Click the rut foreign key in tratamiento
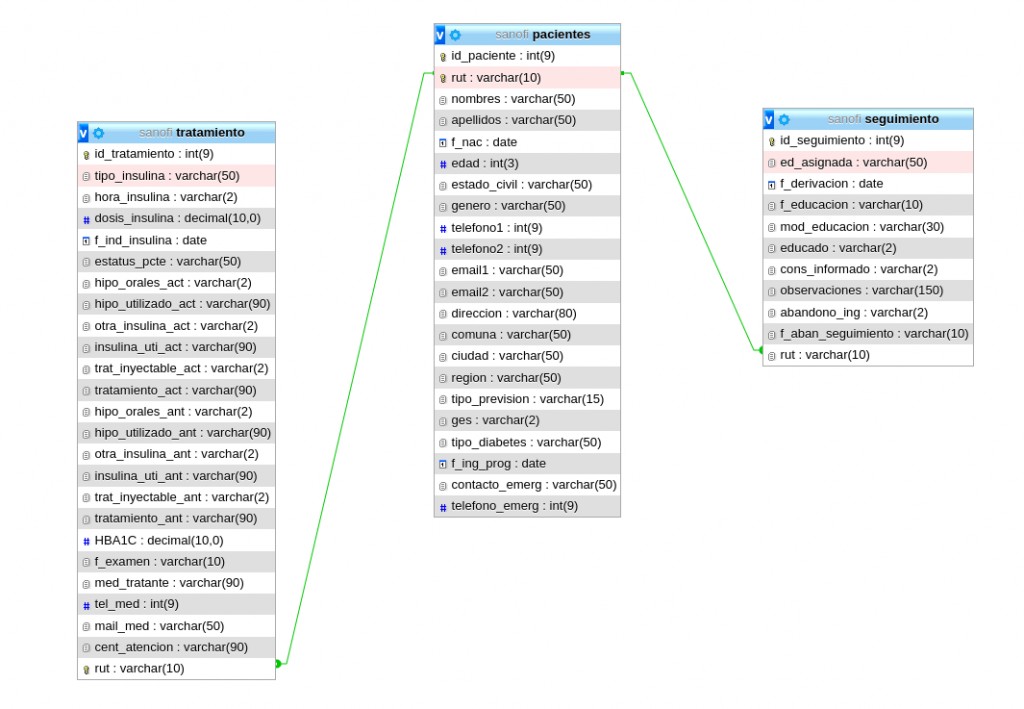The width and height of the screenshot is (1024, 709). (x=139, y=669)
